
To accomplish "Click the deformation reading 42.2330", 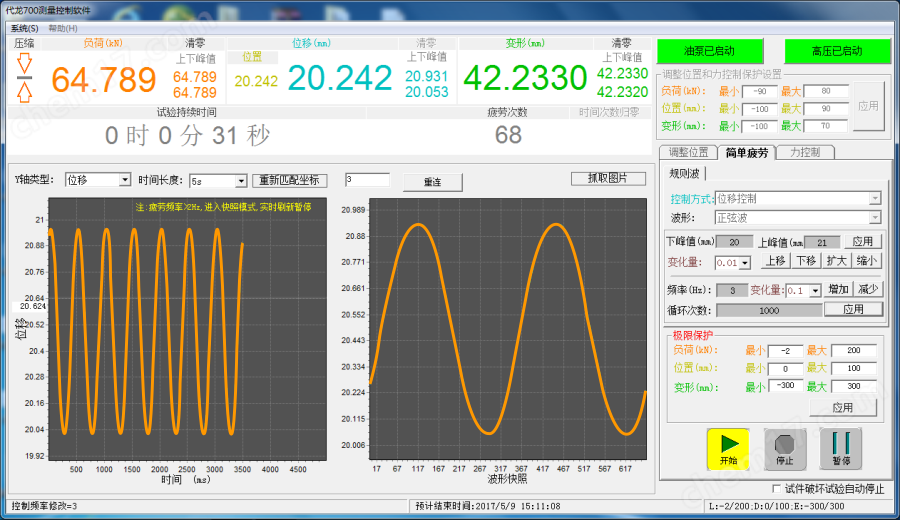I will 525,78.
